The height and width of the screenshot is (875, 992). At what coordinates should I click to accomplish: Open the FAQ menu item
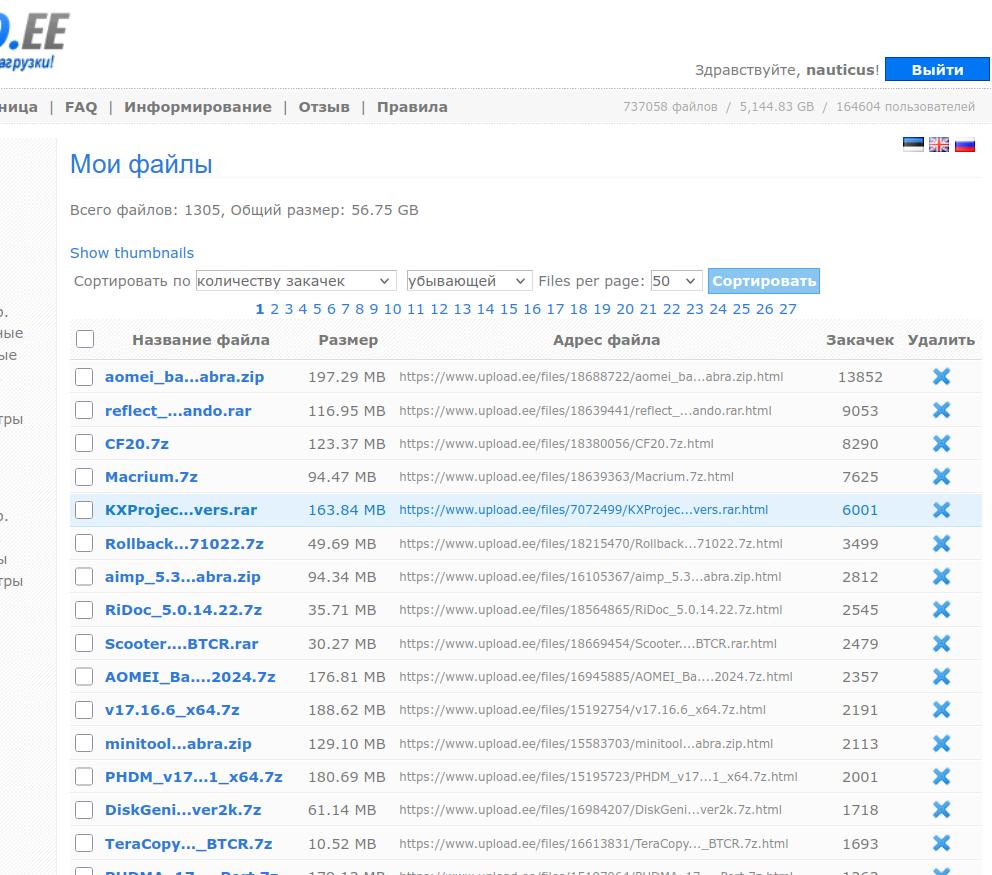tap(81, 107)
